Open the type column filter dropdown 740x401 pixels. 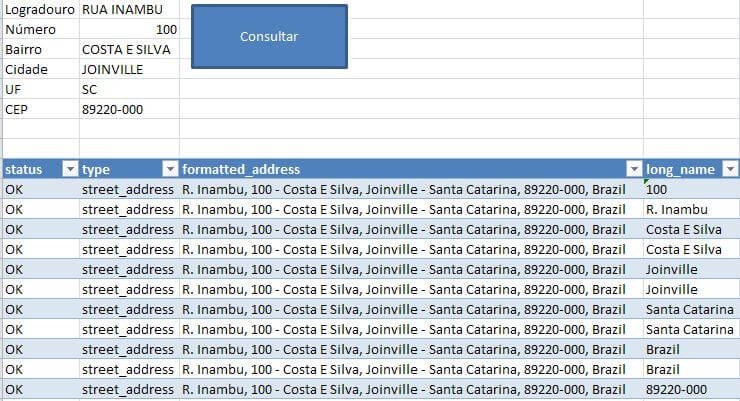(x=171, y=169)
